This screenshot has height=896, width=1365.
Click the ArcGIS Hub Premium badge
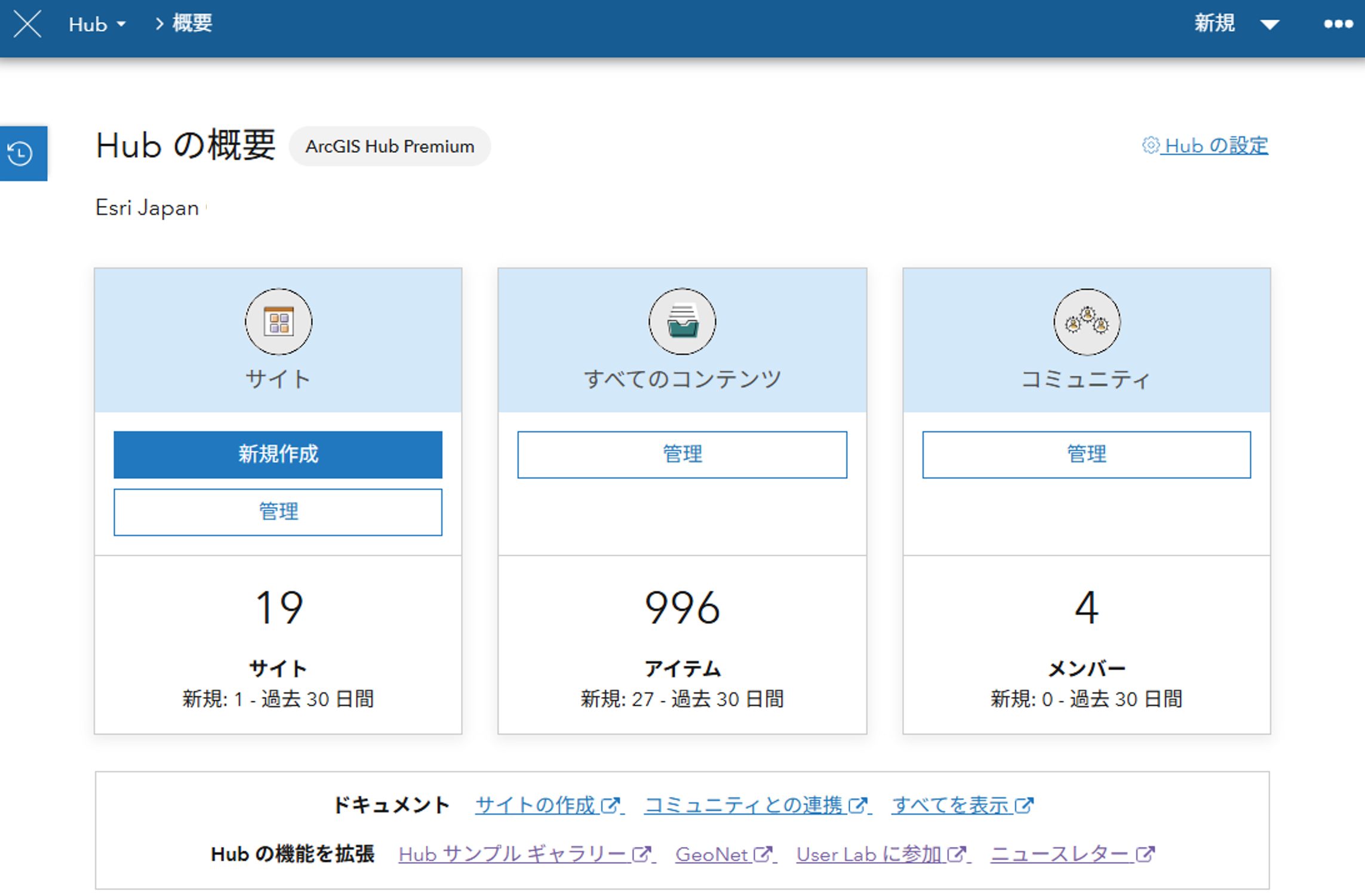coord(390,146)
